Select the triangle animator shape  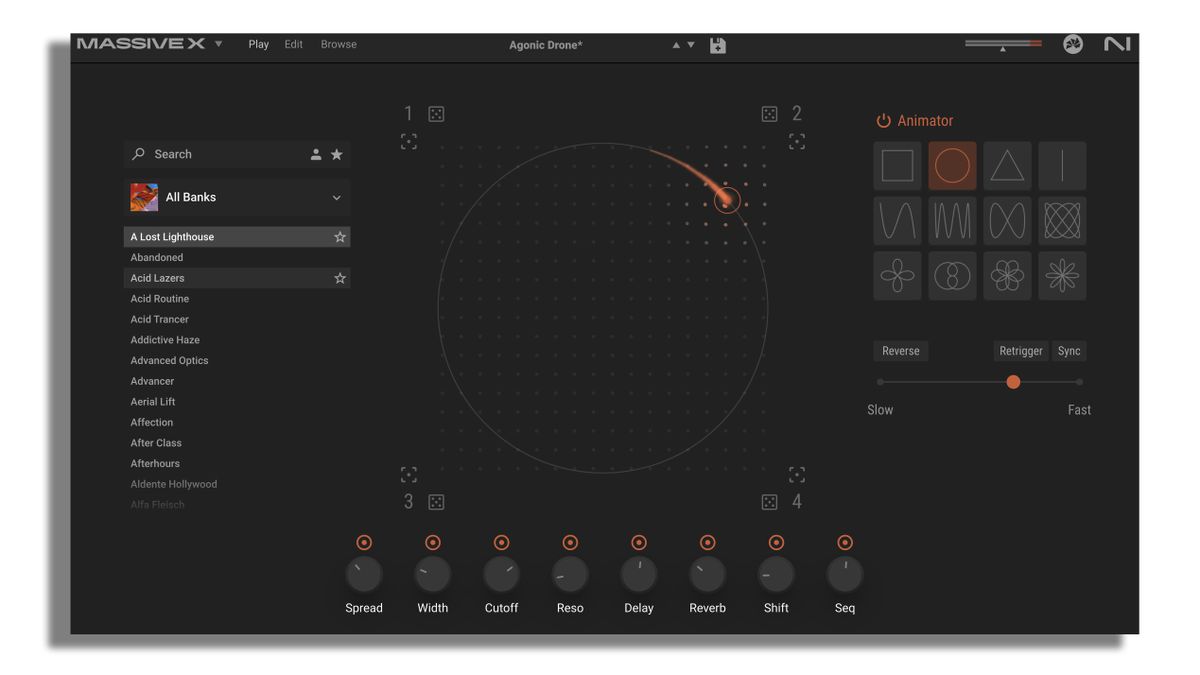coord(1007,166)
